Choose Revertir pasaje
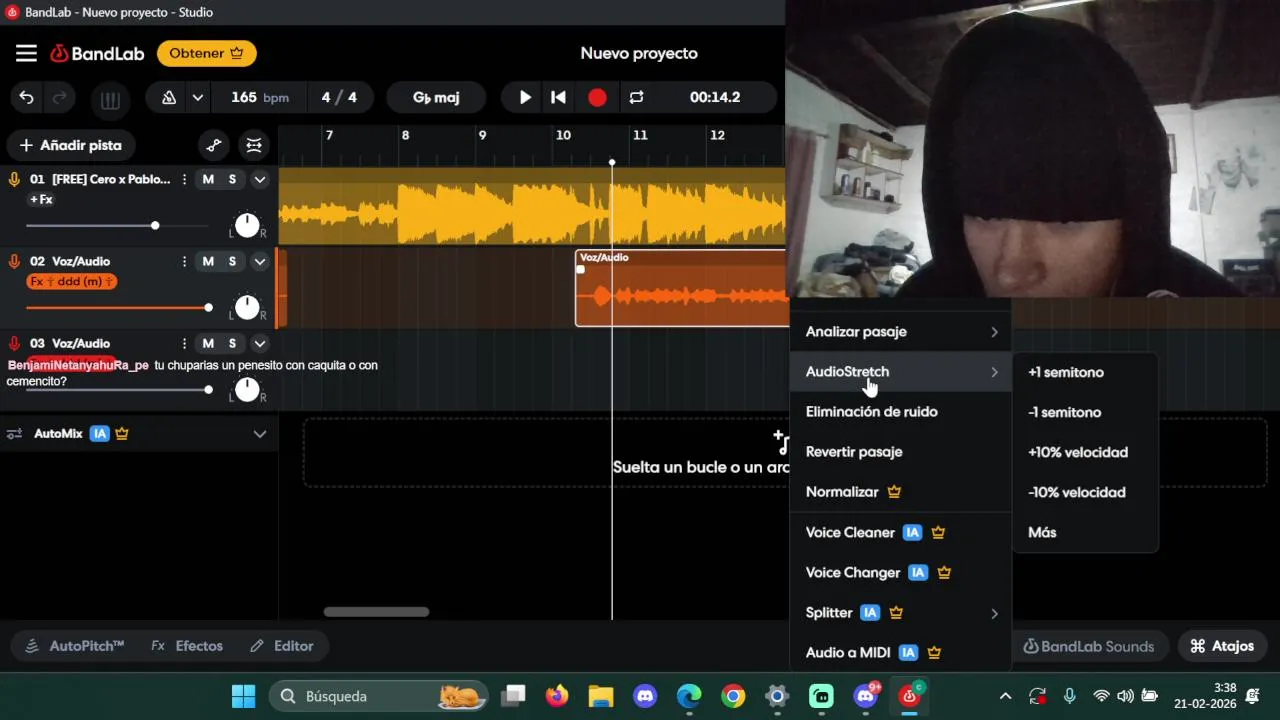Viewport: 1280px width, 720px height. (x=901, y=451)
